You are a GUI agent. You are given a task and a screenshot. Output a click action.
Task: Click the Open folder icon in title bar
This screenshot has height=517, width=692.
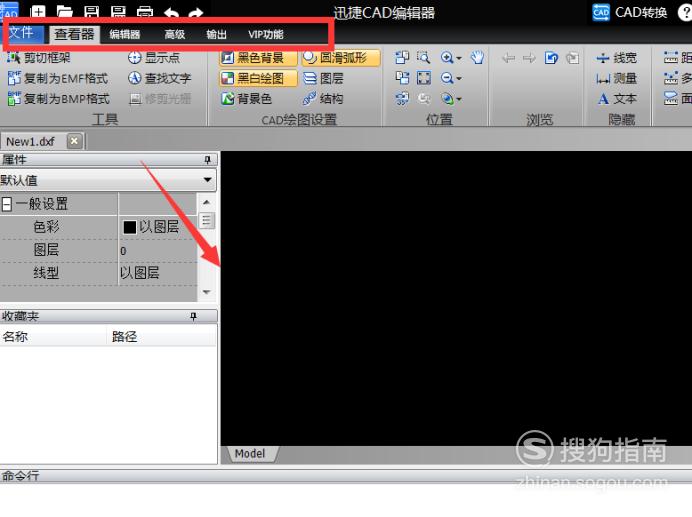point(64,11)
